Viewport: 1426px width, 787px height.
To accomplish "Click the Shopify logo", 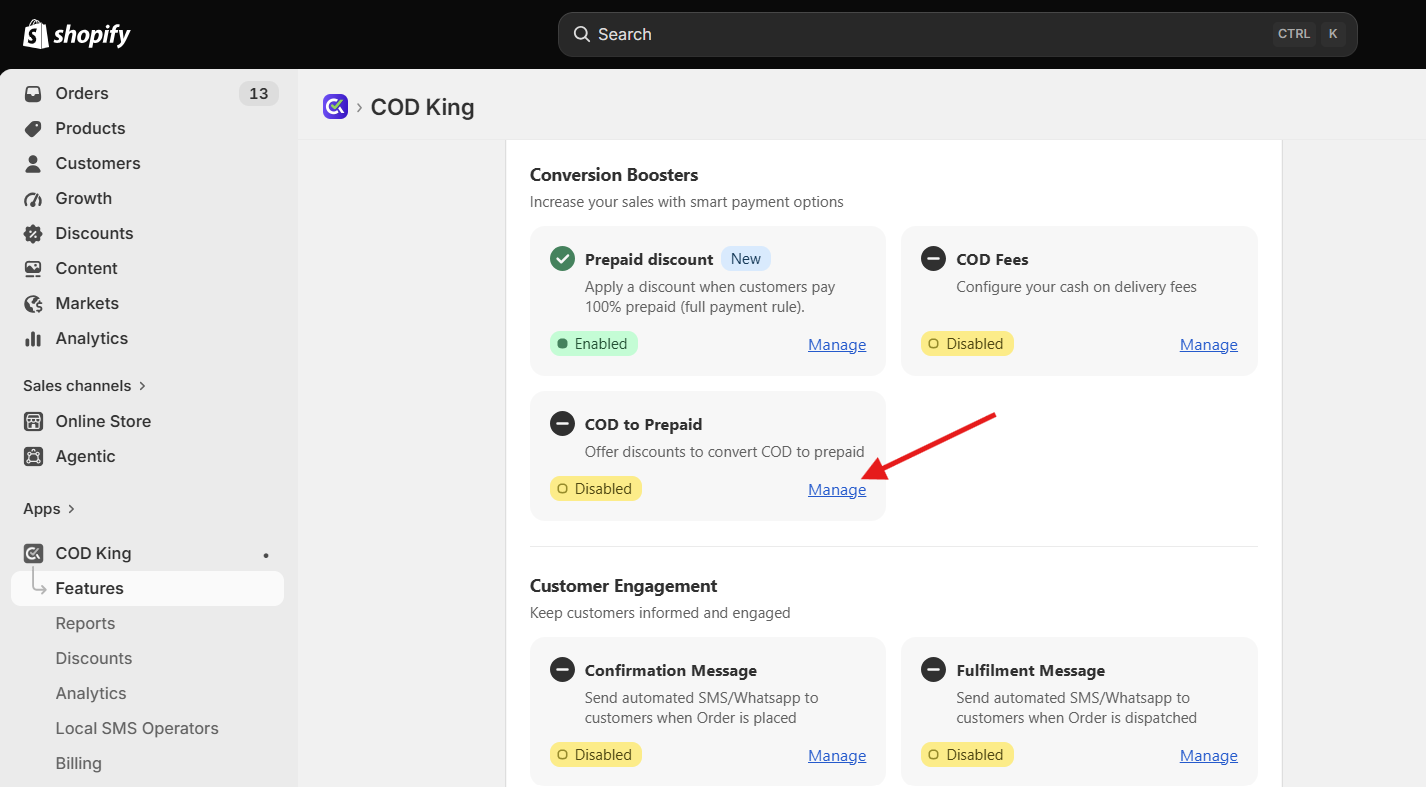I will click(x=77, y=35).
